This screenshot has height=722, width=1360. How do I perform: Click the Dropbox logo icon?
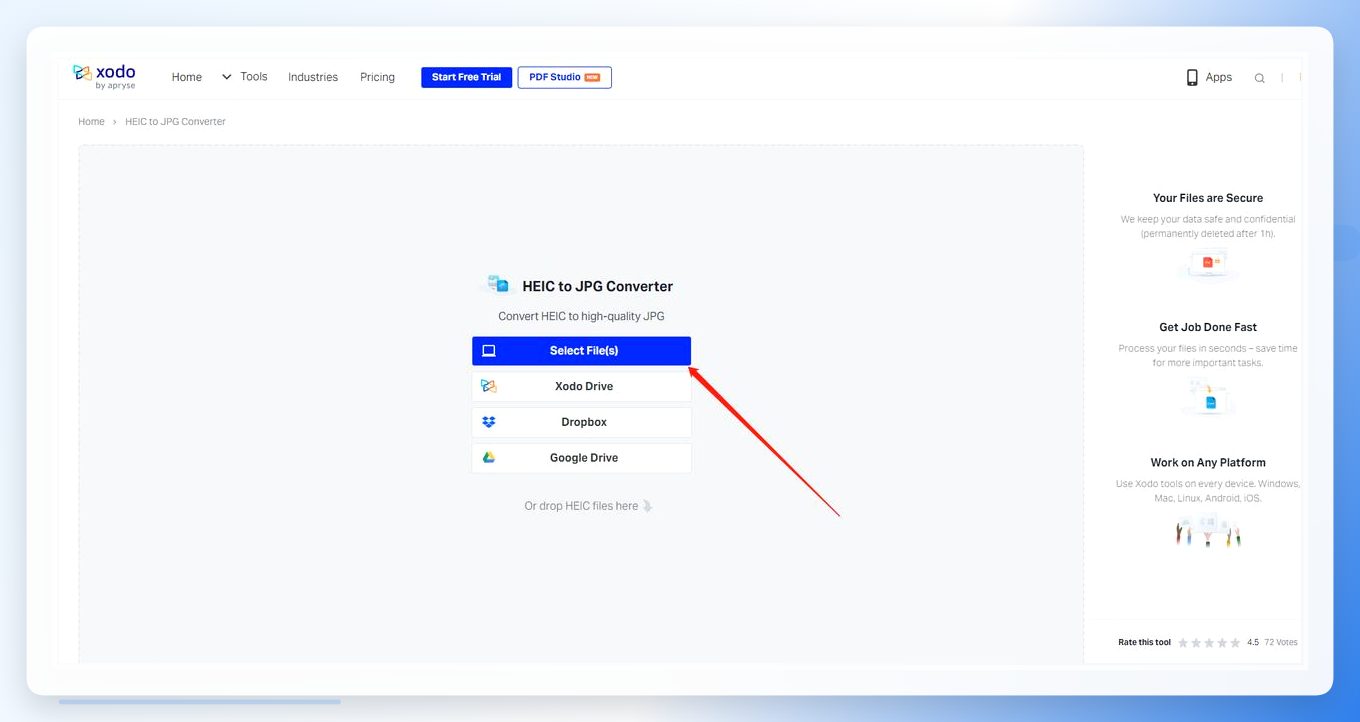489,422
